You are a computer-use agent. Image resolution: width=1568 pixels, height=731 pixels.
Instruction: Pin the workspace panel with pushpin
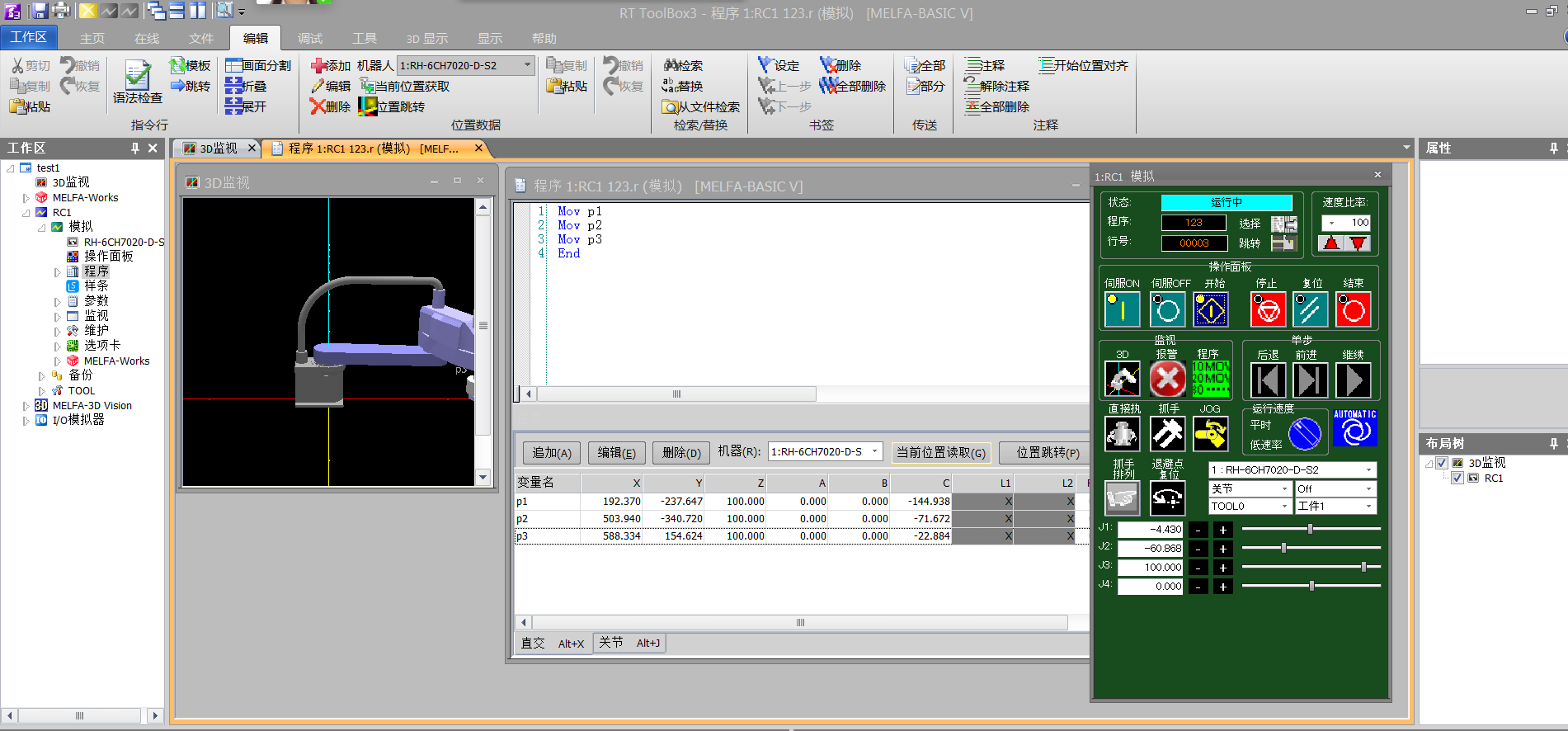click(x=134, y=148)
